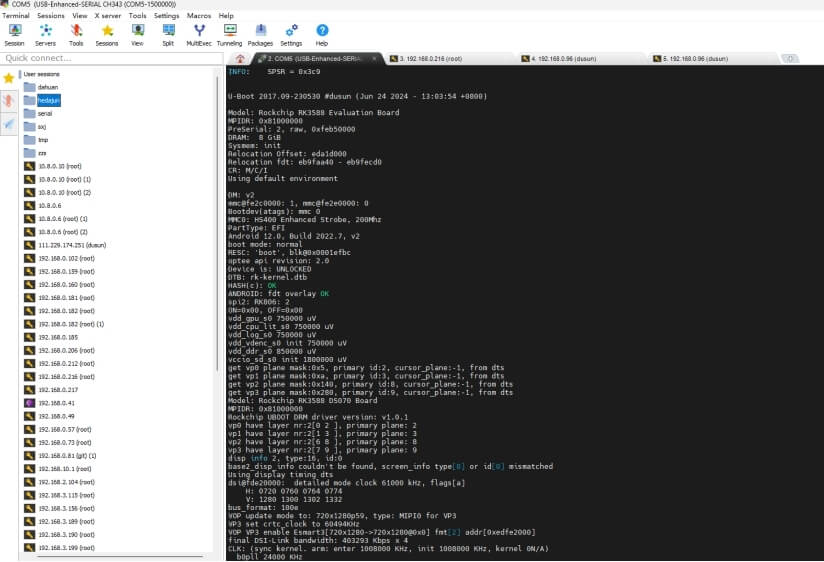The width and height of the screenshot is (824, 562).
Task: Click the User sessions tree root
Action: coord(42,74)
